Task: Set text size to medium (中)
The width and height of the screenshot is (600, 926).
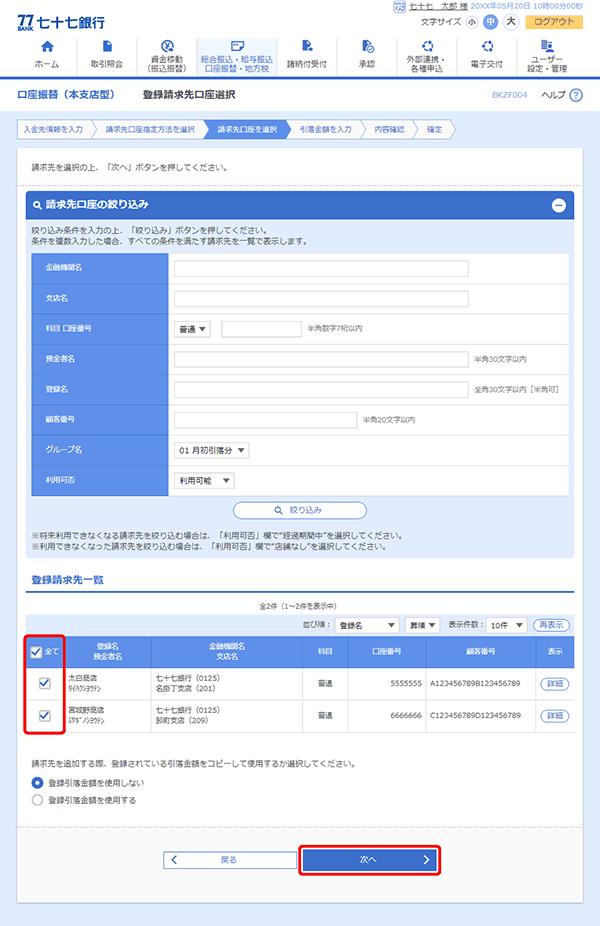Action: pos(491,22)
